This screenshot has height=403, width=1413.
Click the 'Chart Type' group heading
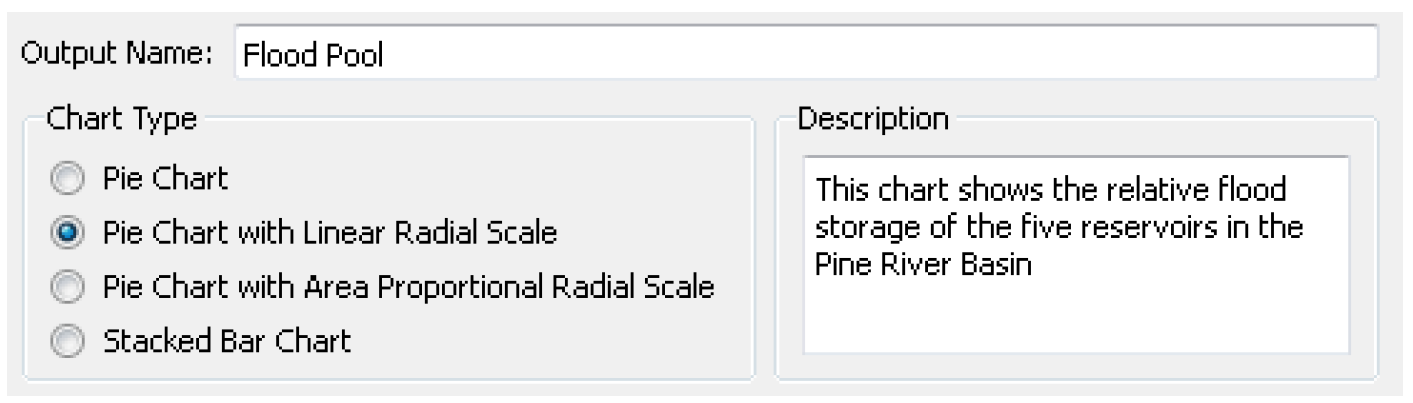[x=117, y=119]
